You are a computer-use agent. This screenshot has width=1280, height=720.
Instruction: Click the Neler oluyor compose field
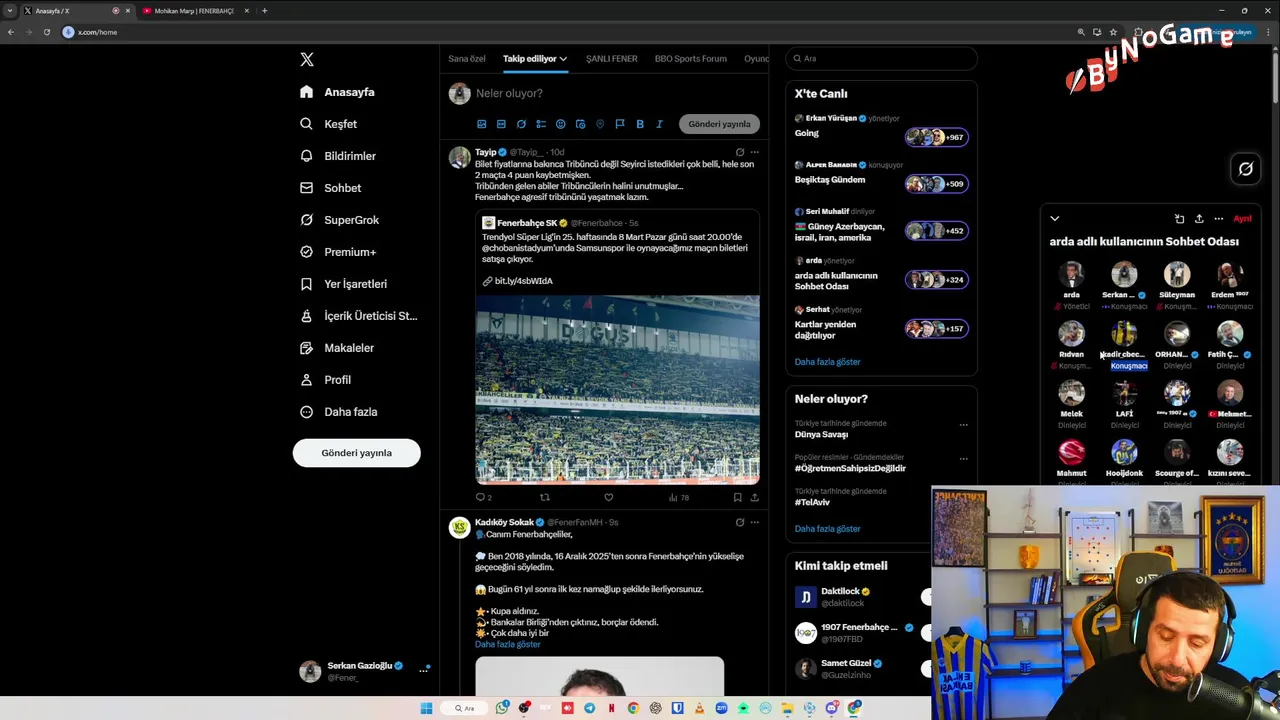(x=617, y=93)
